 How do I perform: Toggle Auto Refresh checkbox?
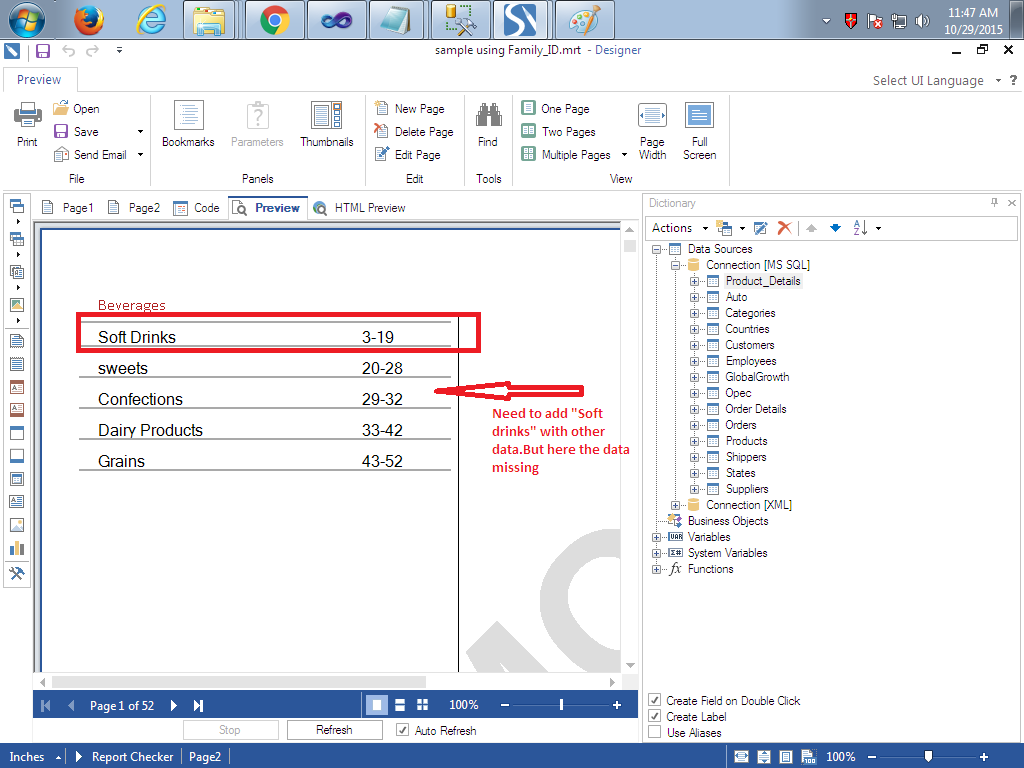point(403,730)
